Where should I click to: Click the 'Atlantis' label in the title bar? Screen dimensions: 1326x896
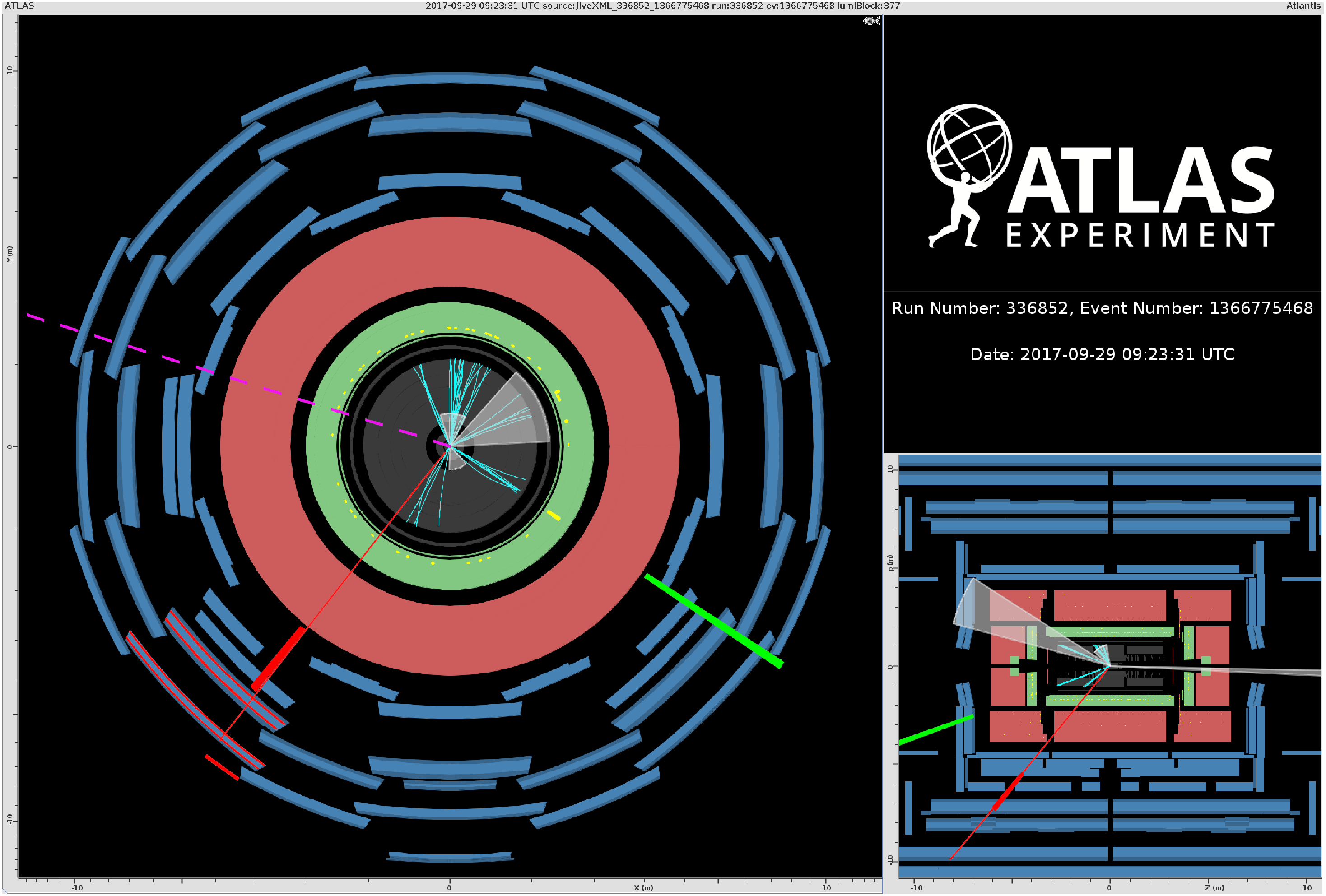click(x=1303, y=6)
